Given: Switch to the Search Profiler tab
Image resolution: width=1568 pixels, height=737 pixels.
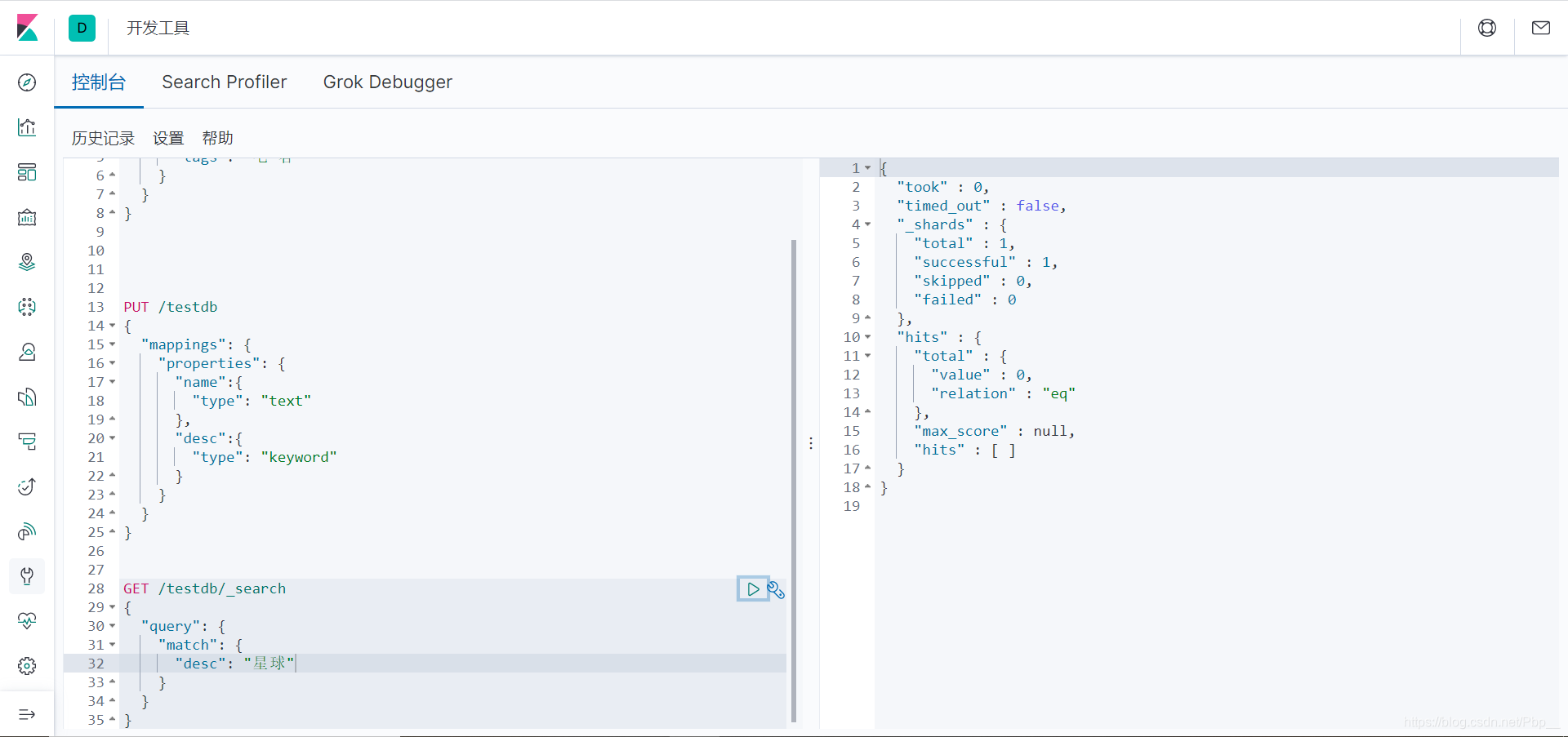Looking at the screenshot, I should click(x=225, y=82).
